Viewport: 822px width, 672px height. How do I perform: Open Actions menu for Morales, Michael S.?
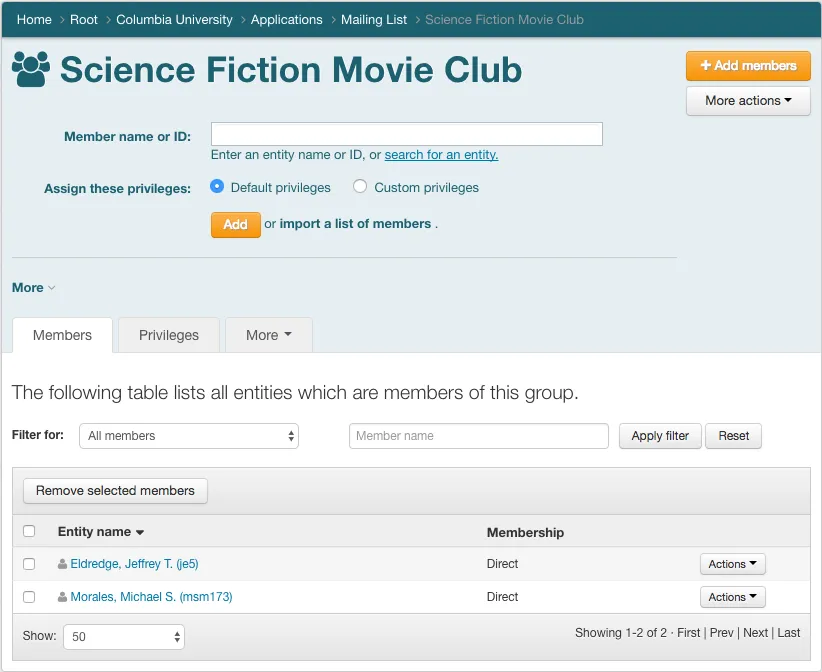pos(732,597)
